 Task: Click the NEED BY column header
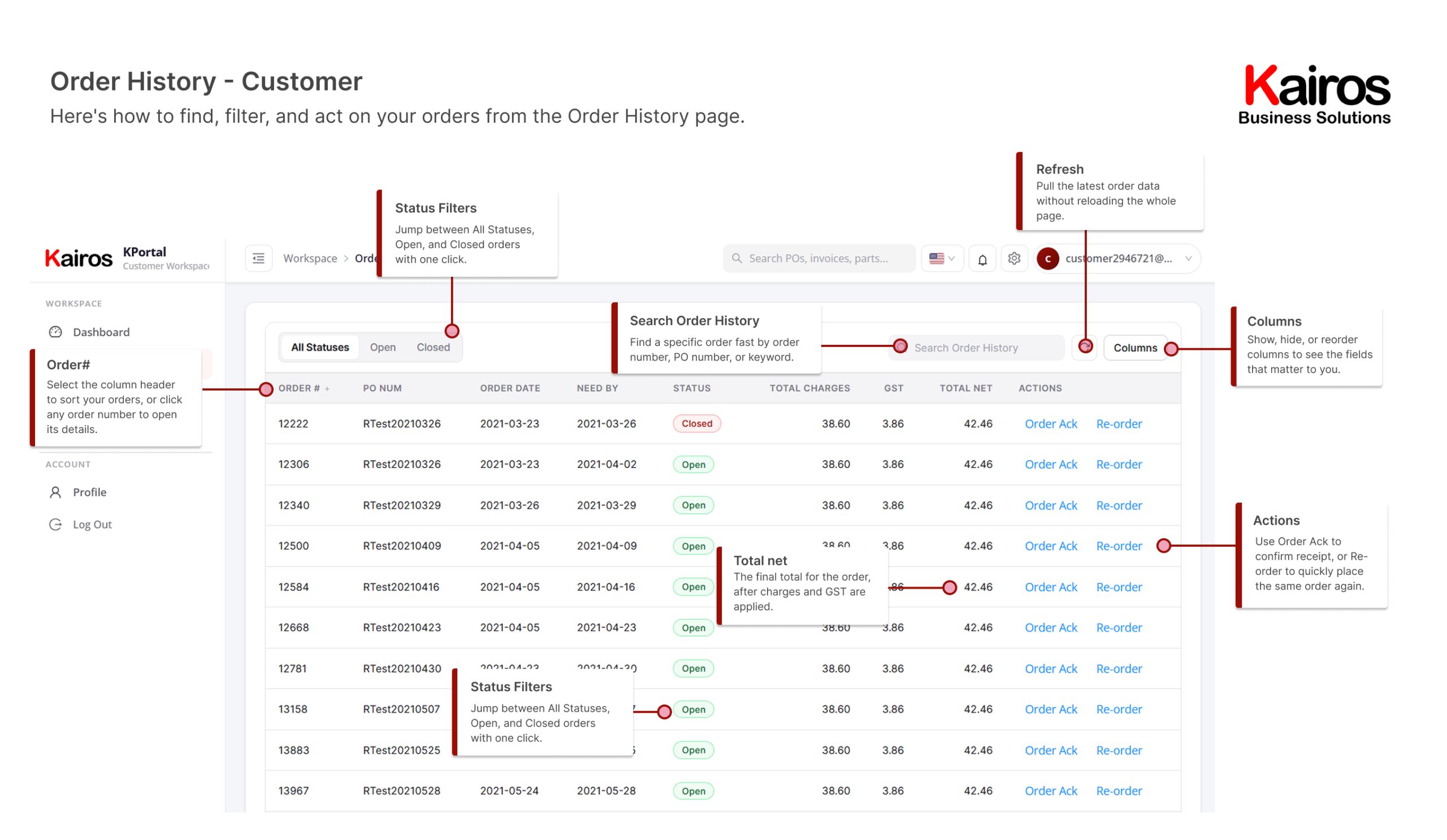[597, 388]
